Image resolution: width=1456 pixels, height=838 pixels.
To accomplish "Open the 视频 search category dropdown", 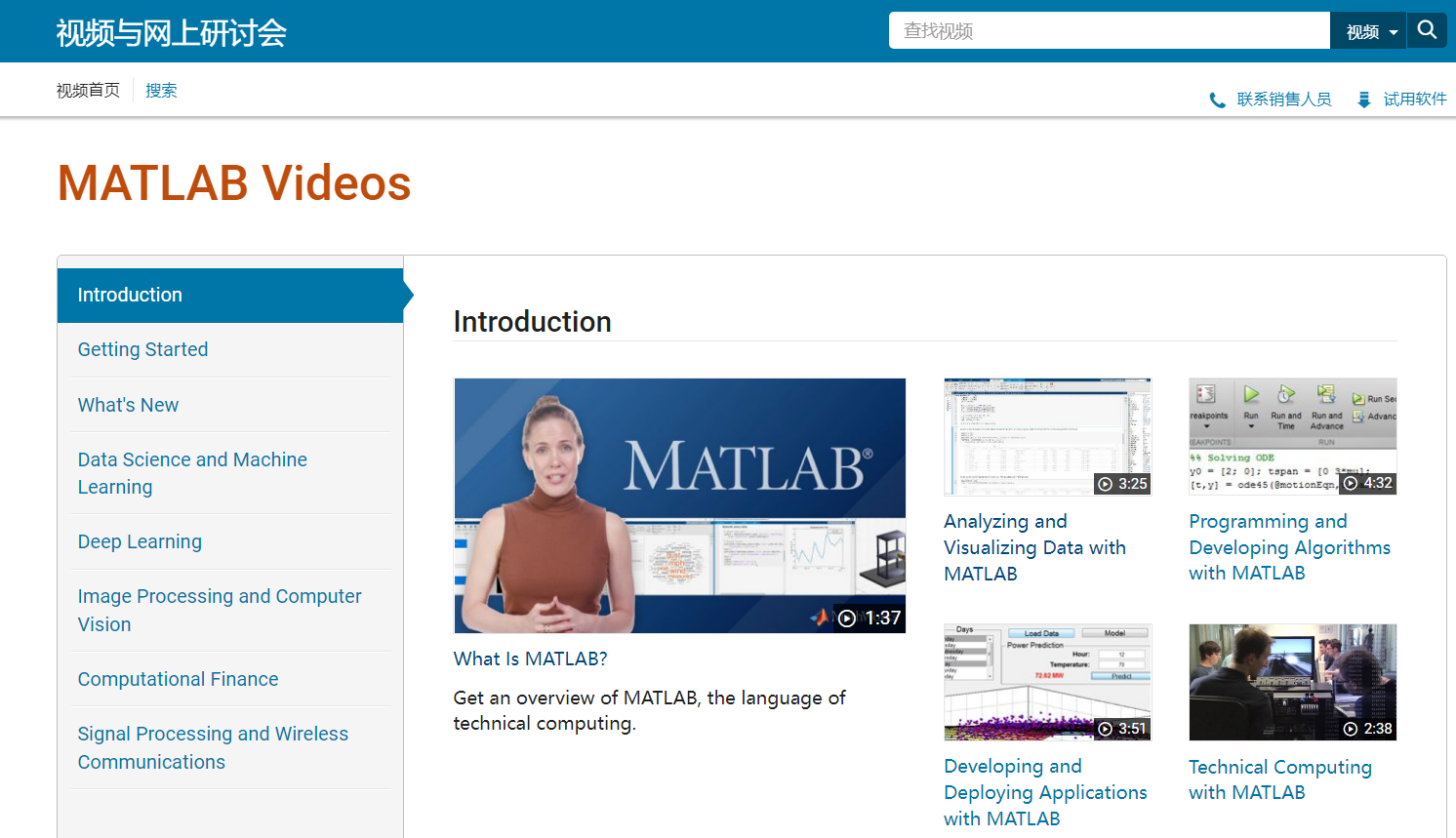I will point(1367,29).
